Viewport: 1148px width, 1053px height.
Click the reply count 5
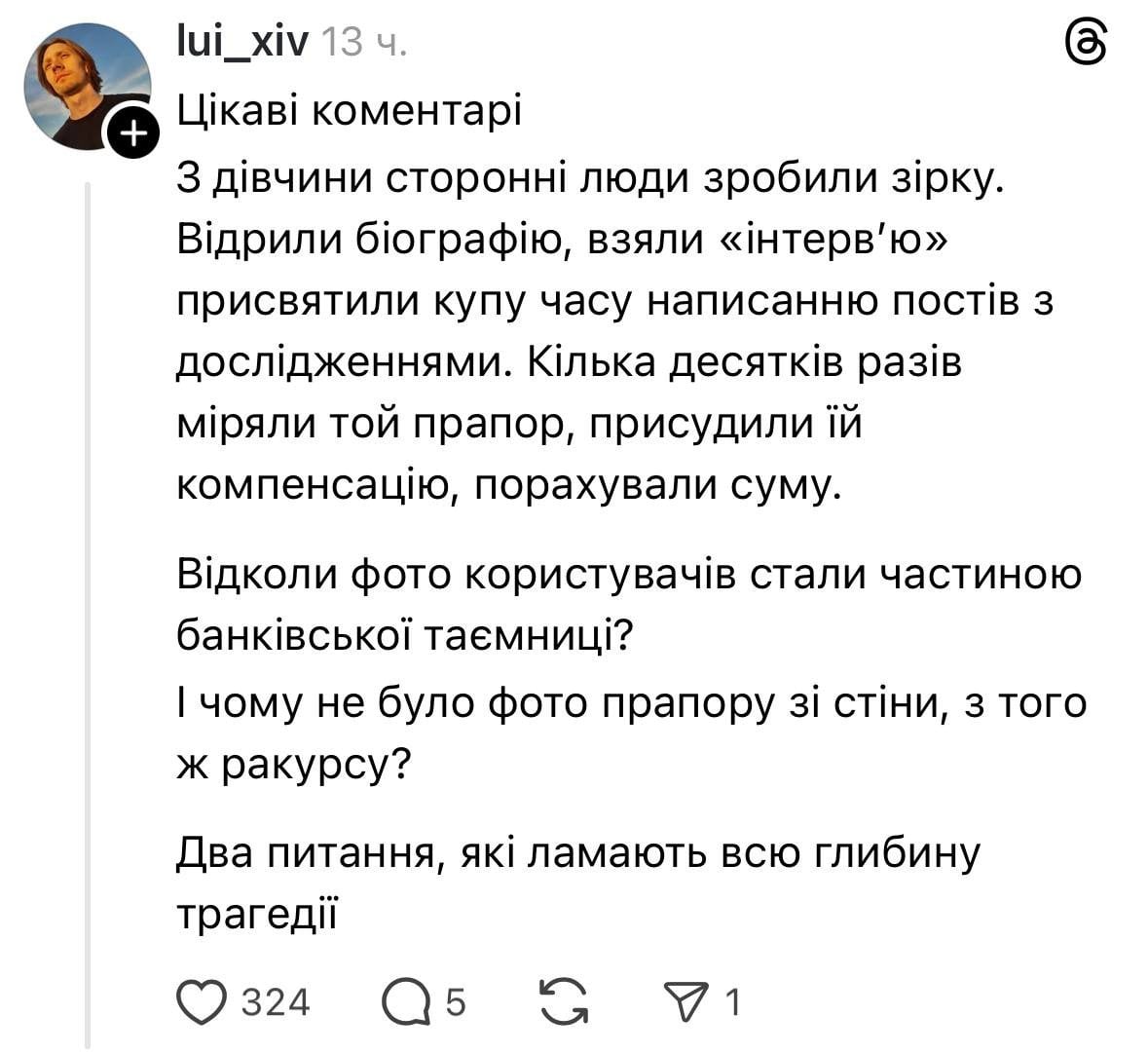pos(456,1002)
